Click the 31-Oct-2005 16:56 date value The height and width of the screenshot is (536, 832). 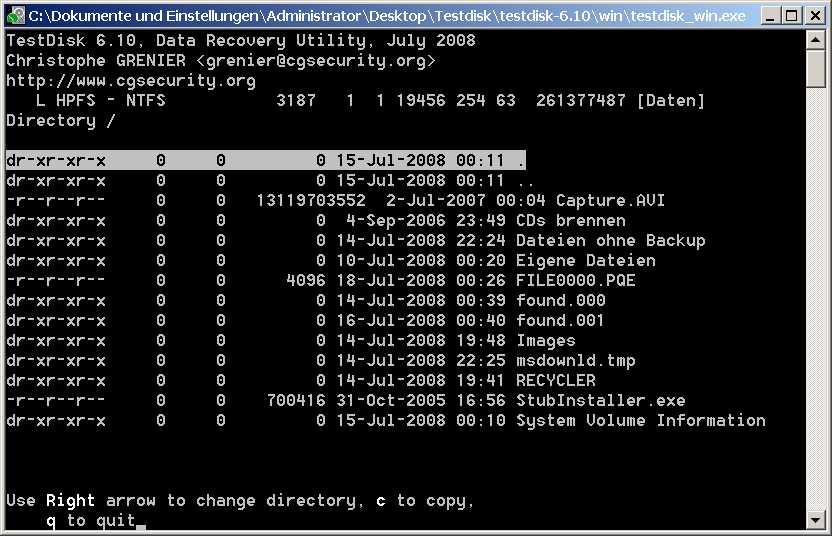(x=420, y=401)
